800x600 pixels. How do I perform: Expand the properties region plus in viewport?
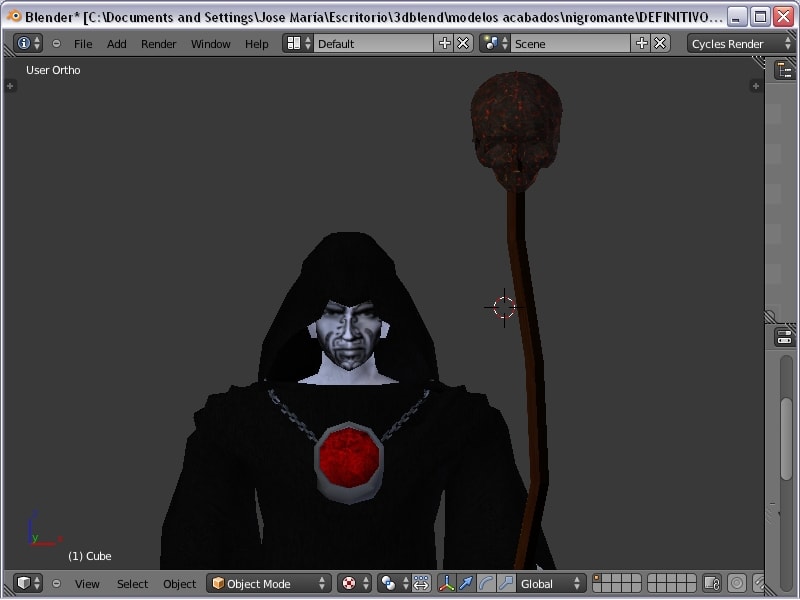(x=756, y=86)
